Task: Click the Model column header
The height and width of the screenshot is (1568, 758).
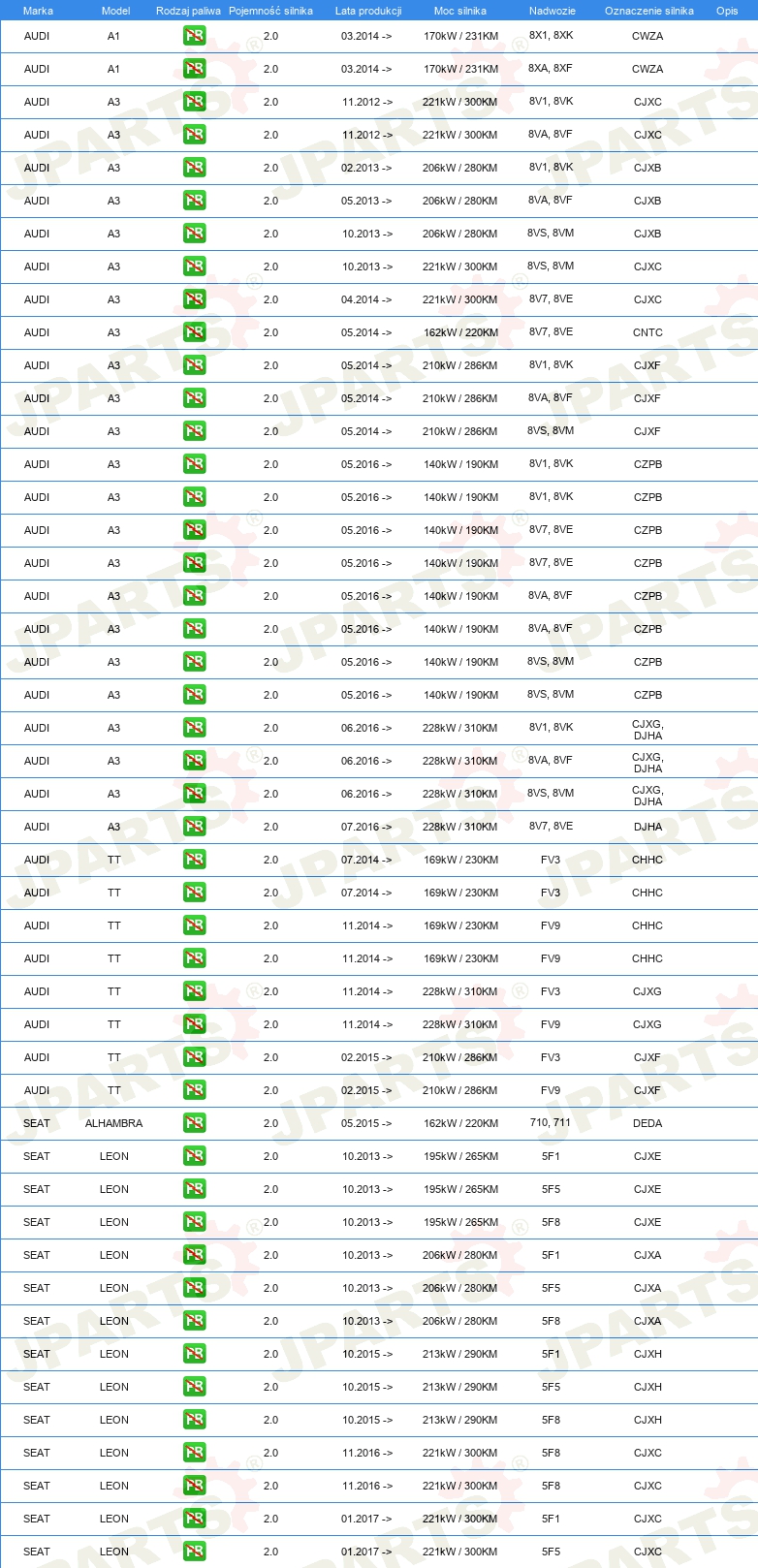Action: pos(115,11)
